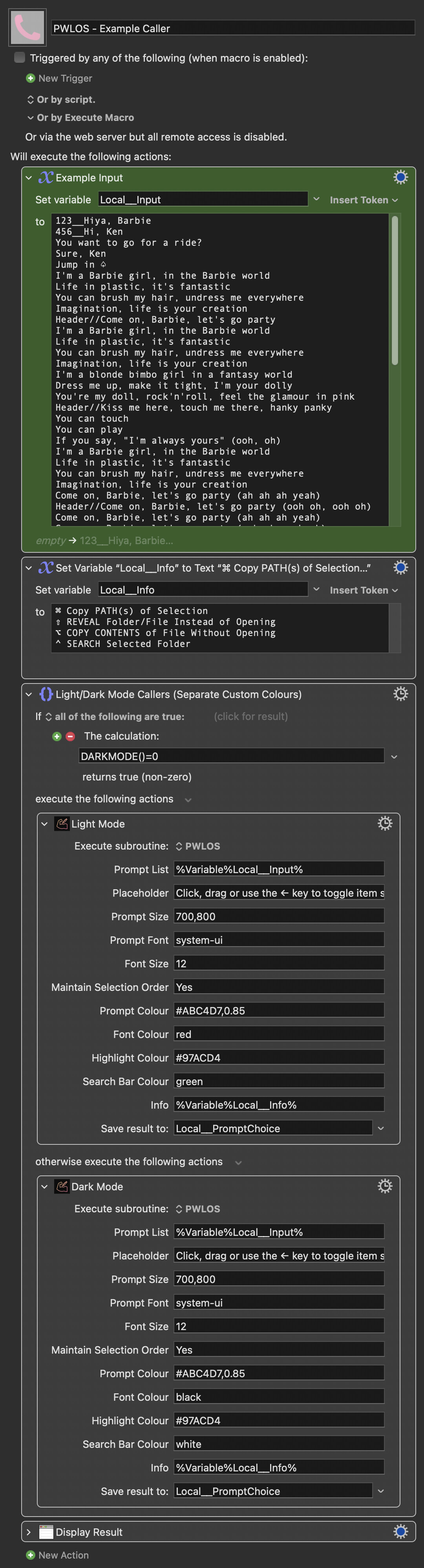Click the Local__Input variable name field
This screenshot has width=424, height=1568.
[203, 199]
